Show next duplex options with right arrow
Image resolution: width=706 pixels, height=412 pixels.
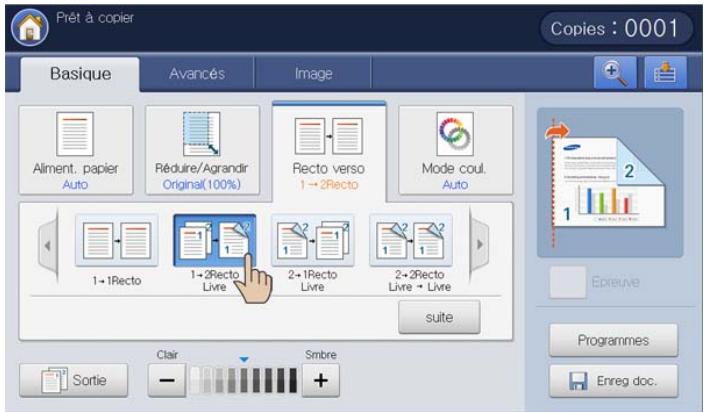(479, 244)
